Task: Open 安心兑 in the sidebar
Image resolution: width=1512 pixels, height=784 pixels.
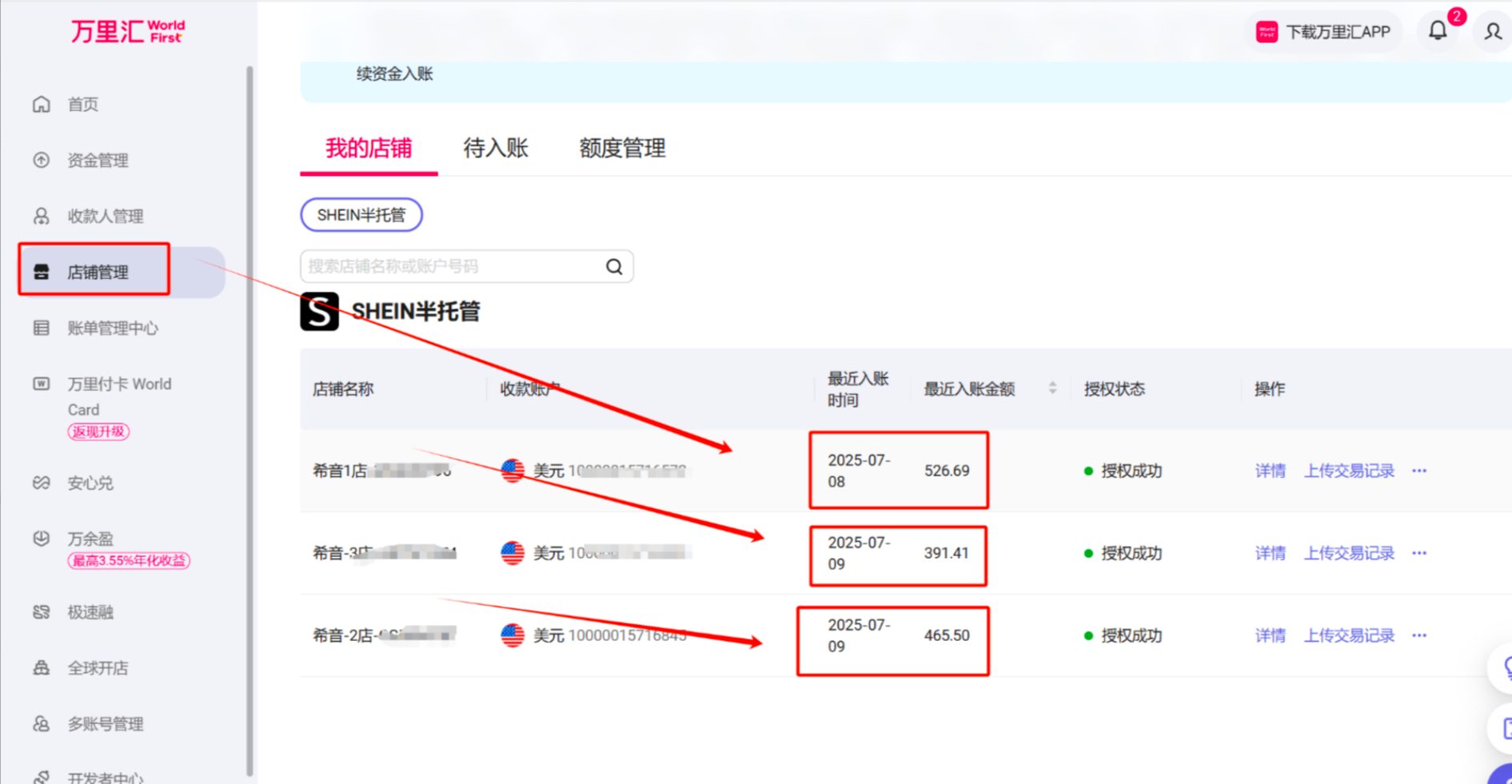Action: pyautogui.click(x=90, y=483)
